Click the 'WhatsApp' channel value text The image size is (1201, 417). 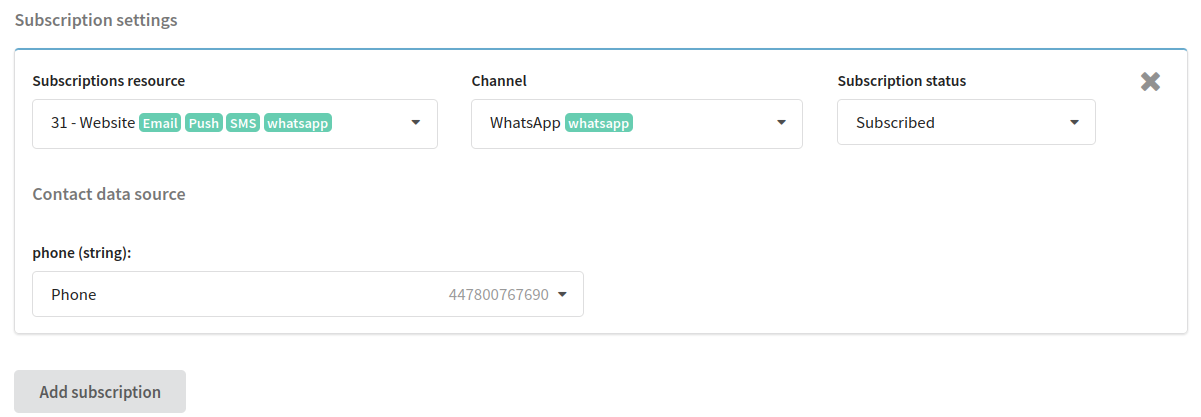(525, 123)
